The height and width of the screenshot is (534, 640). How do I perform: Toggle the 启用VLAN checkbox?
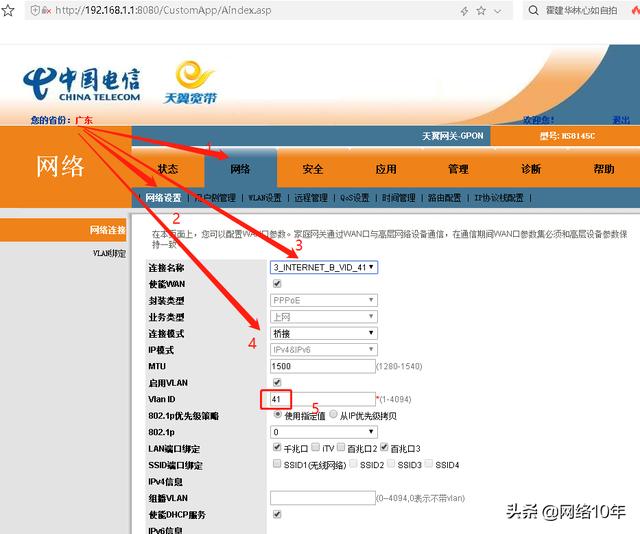277,382
